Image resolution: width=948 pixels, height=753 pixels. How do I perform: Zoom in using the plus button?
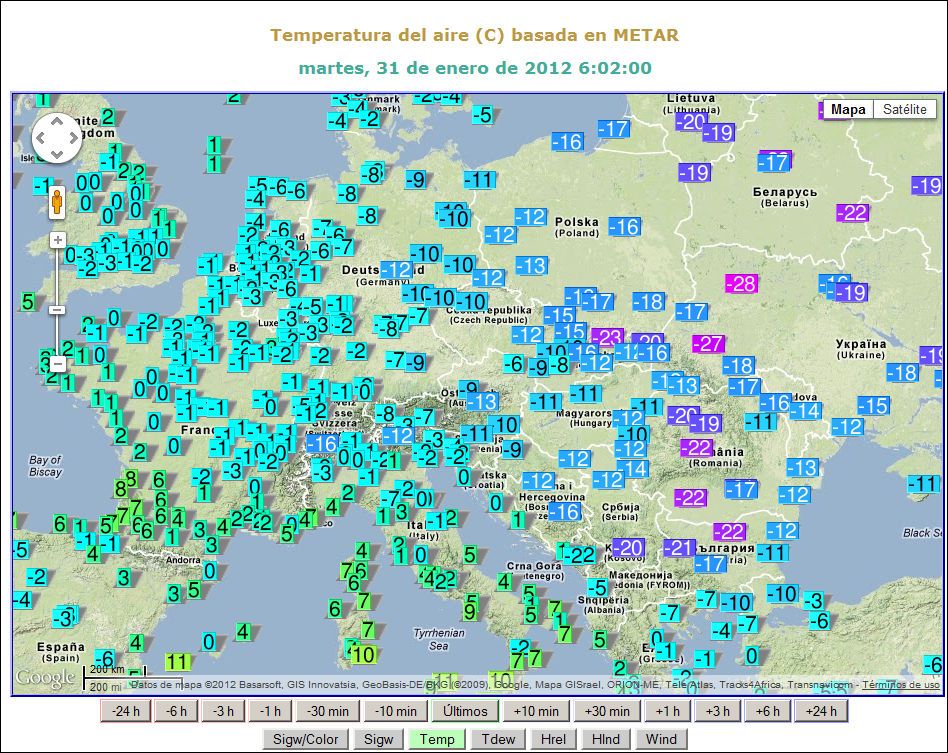click(x=57, y=240)
